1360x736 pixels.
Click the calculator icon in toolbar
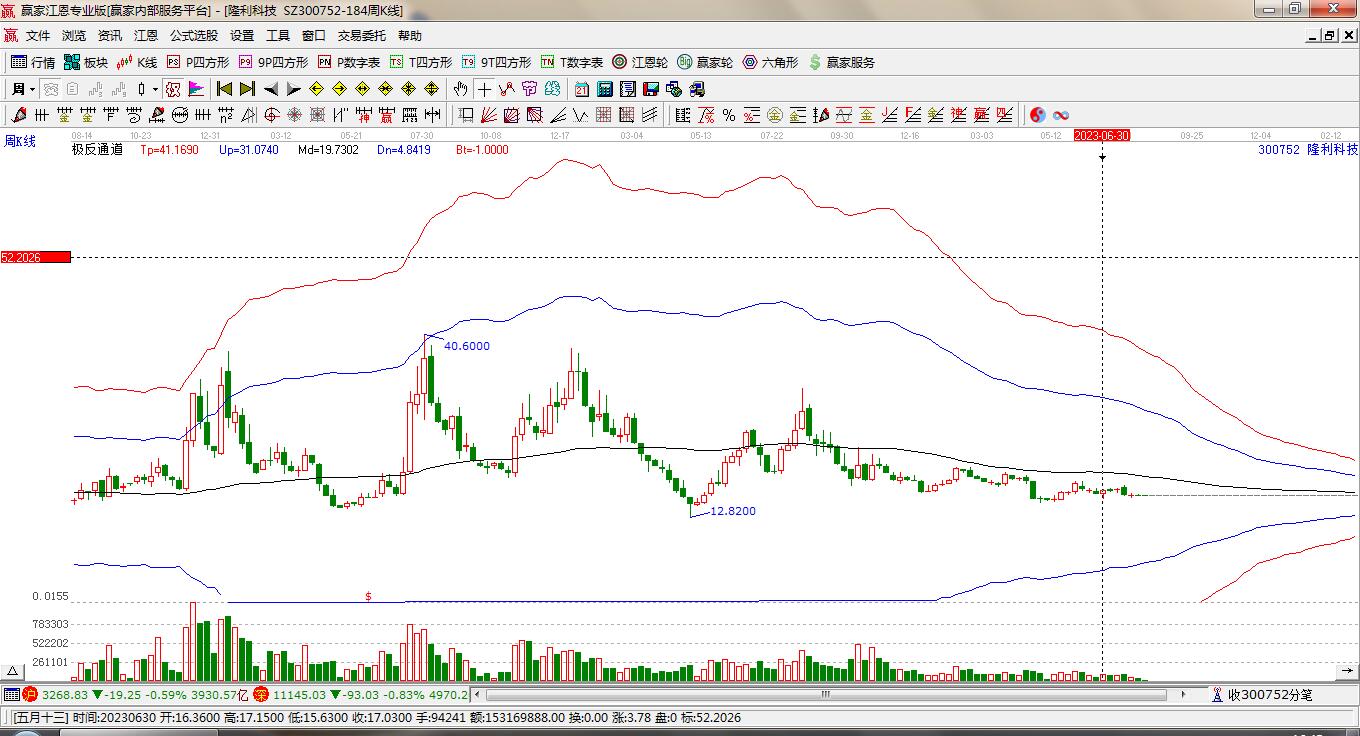[604, 89]
